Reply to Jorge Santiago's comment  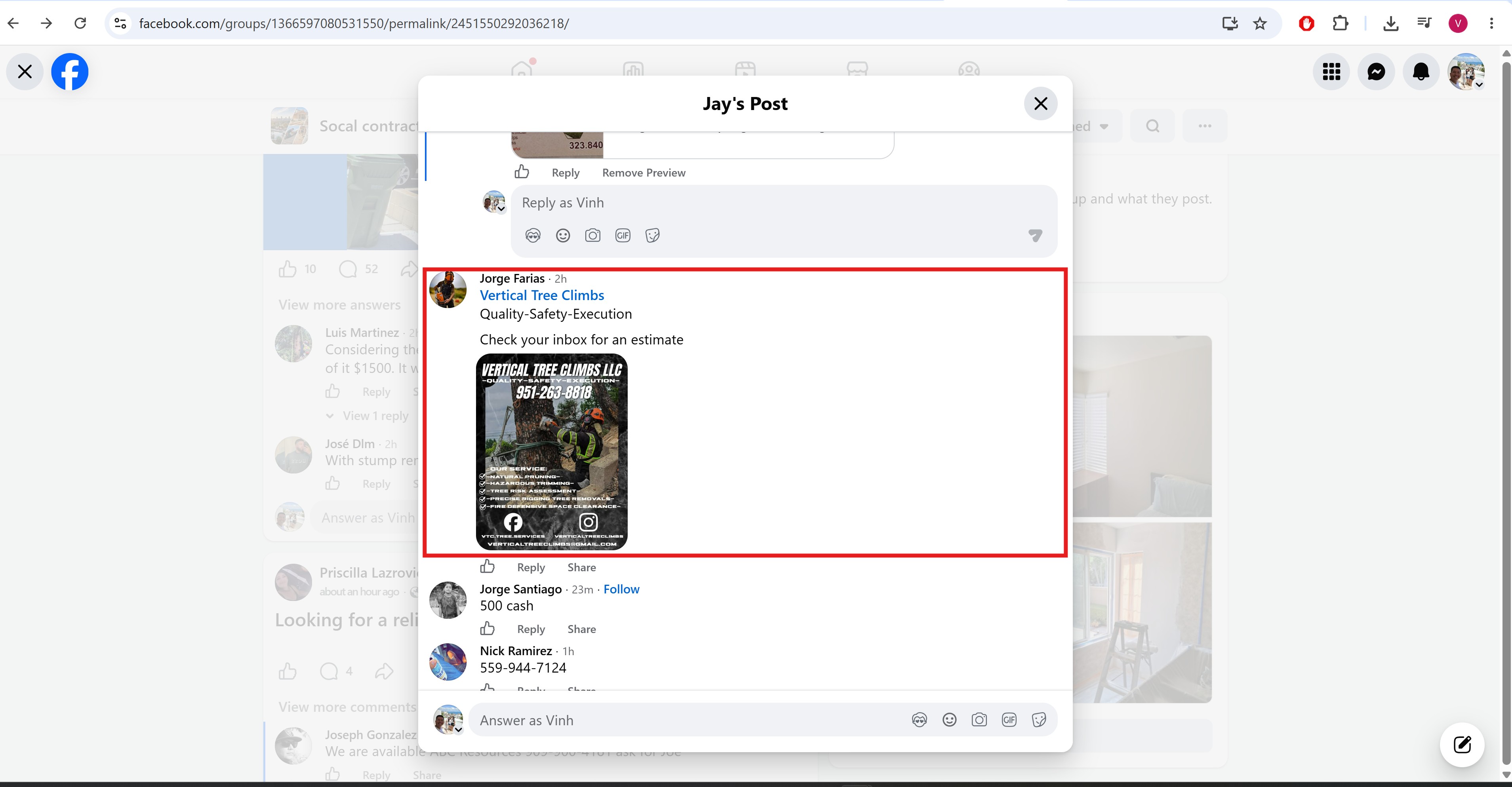click(x=531, y=629)
